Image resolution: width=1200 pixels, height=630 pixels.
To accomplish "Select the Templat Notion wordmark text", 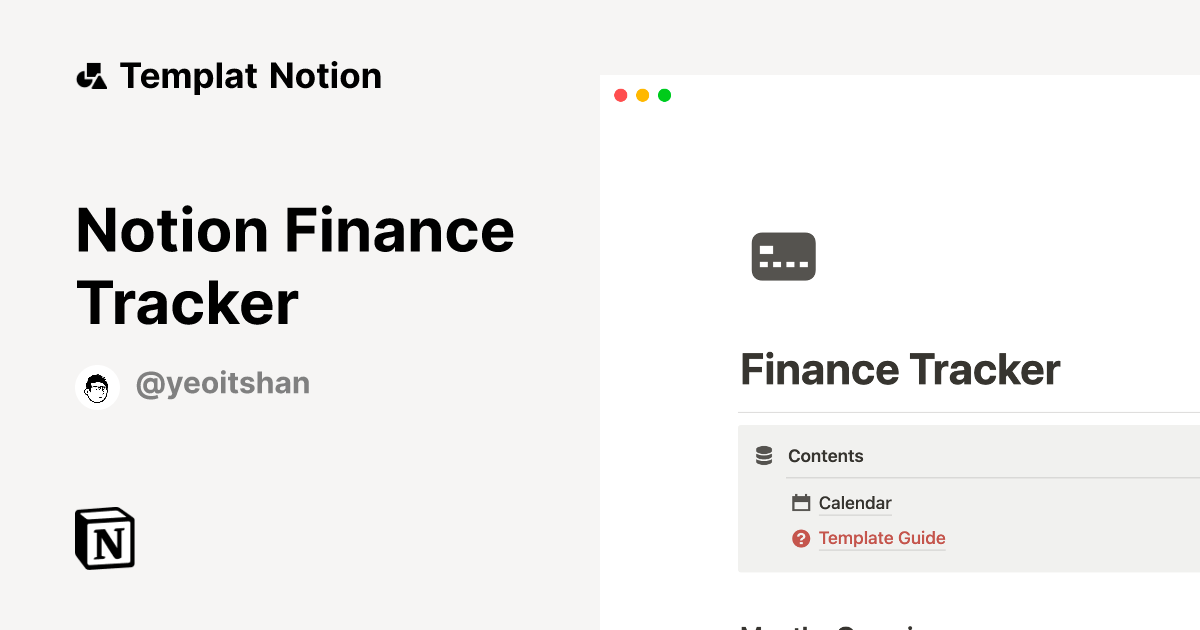I will coord(250,75).
